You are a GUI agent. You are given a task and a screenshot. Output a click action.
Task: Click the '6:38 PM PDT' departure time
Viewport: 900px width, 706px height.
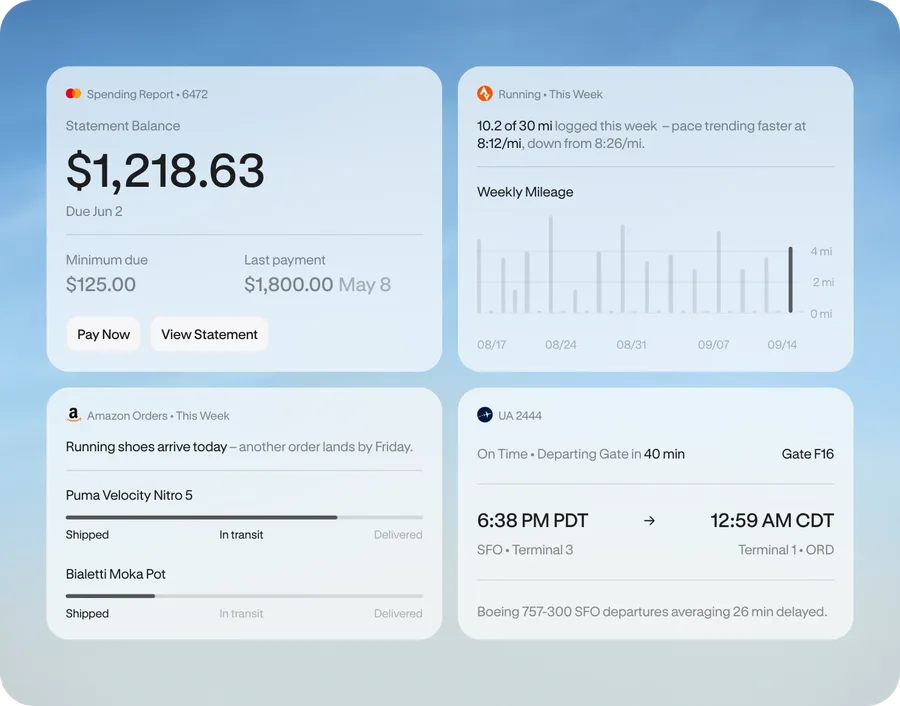[533, 521]
